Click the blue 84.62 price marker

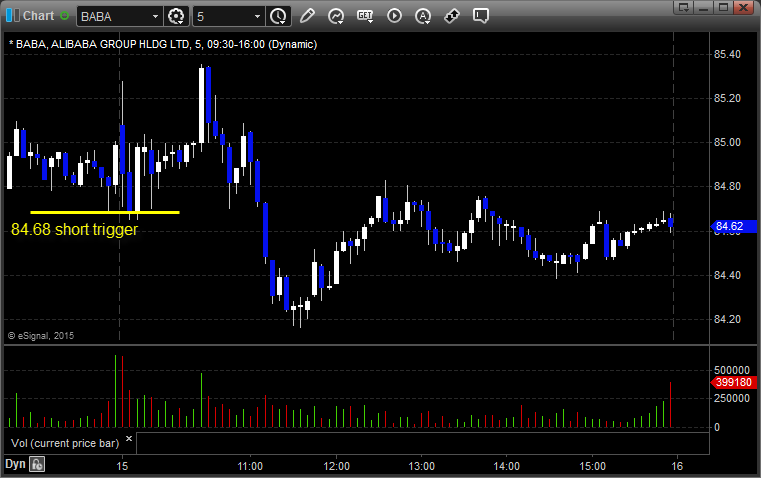click(x=733, y=226)
